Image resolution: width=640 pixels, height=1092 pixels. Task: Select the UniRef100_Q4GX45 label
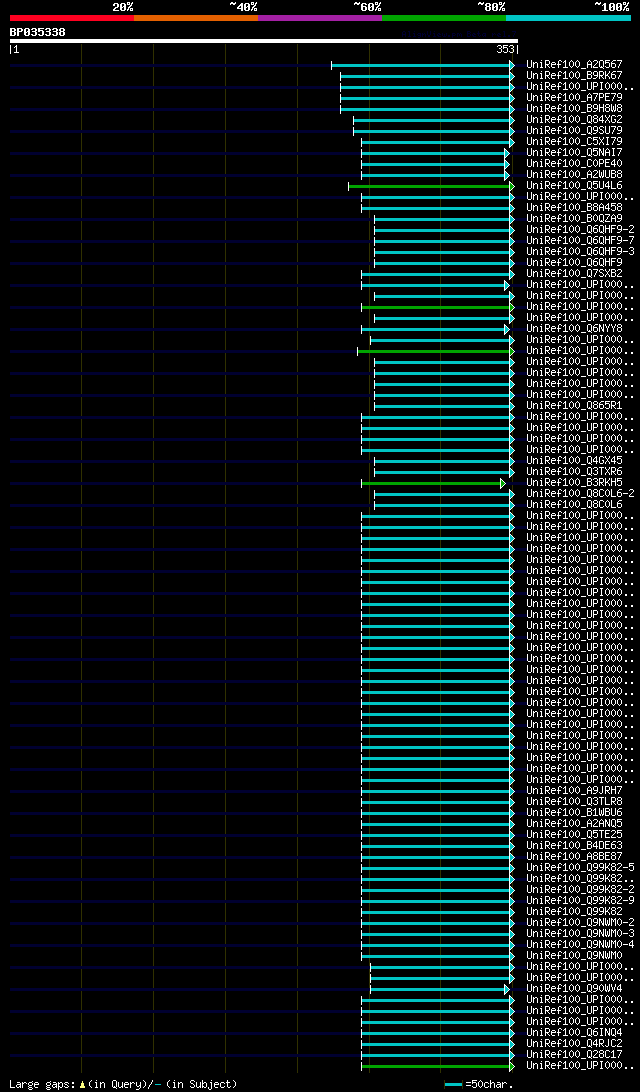click(574, 461)
